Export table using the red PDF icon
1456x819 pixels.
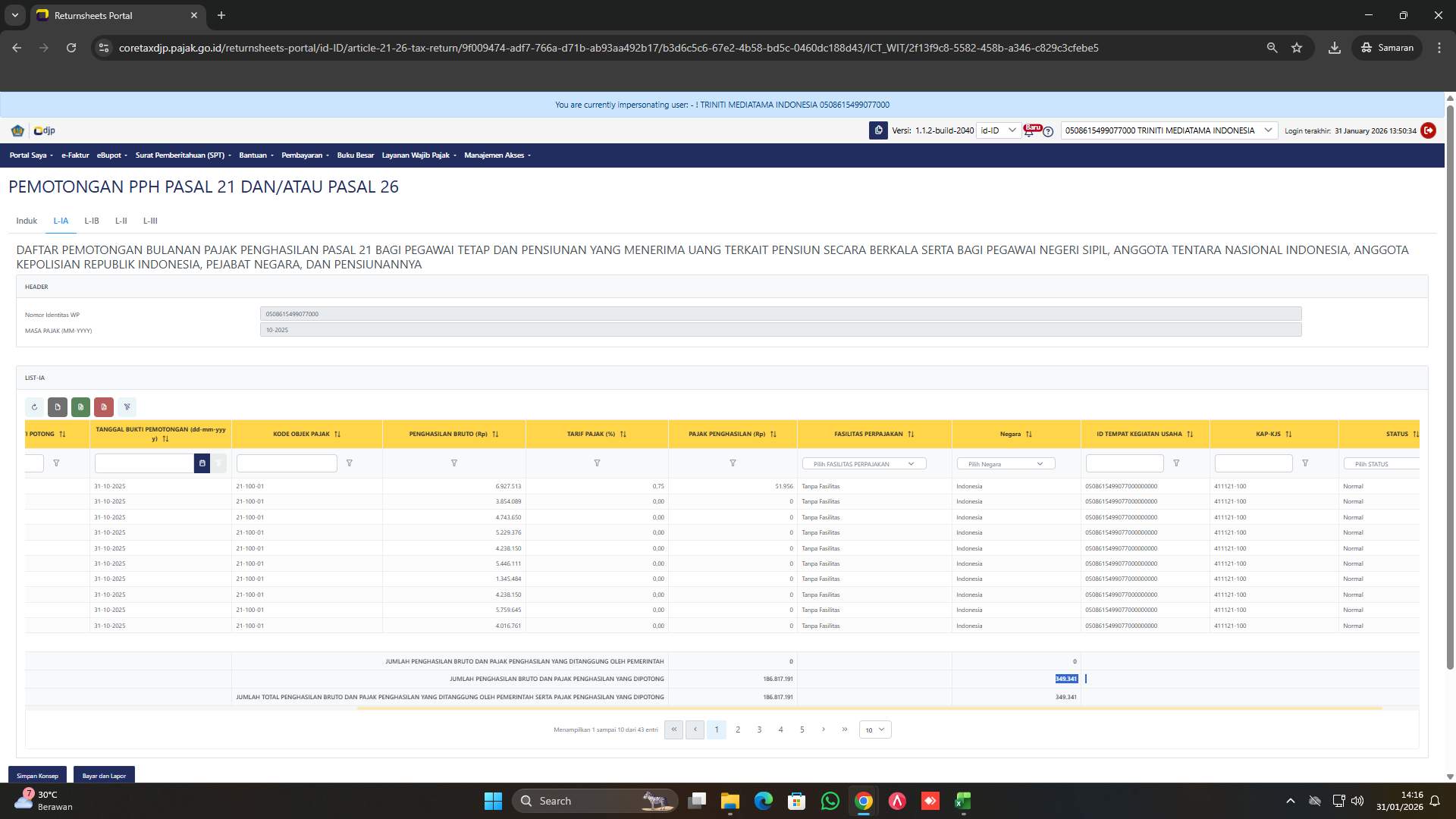point(103,407)
